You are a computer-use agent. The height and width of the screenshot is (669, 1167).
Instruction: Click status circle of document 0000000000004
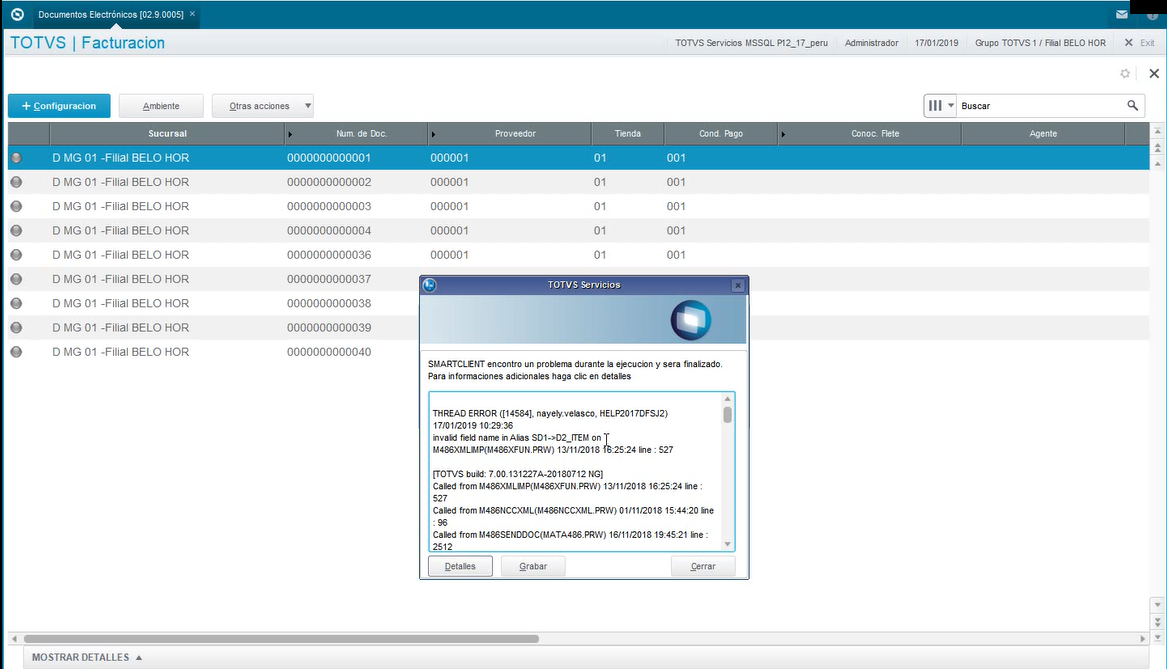click(16, 231)
